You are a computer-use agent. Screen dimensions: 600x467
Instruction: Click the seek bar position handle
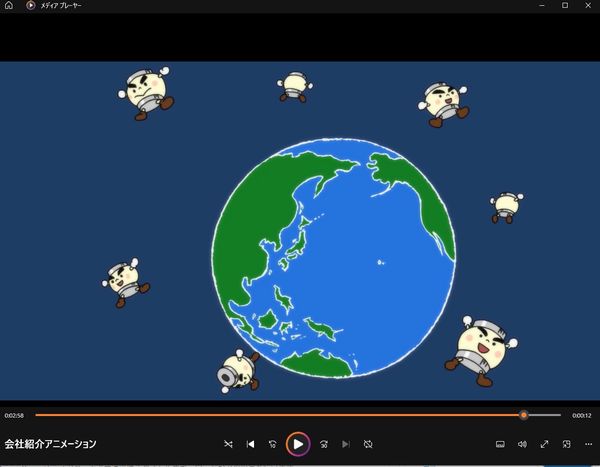[523, 414]
